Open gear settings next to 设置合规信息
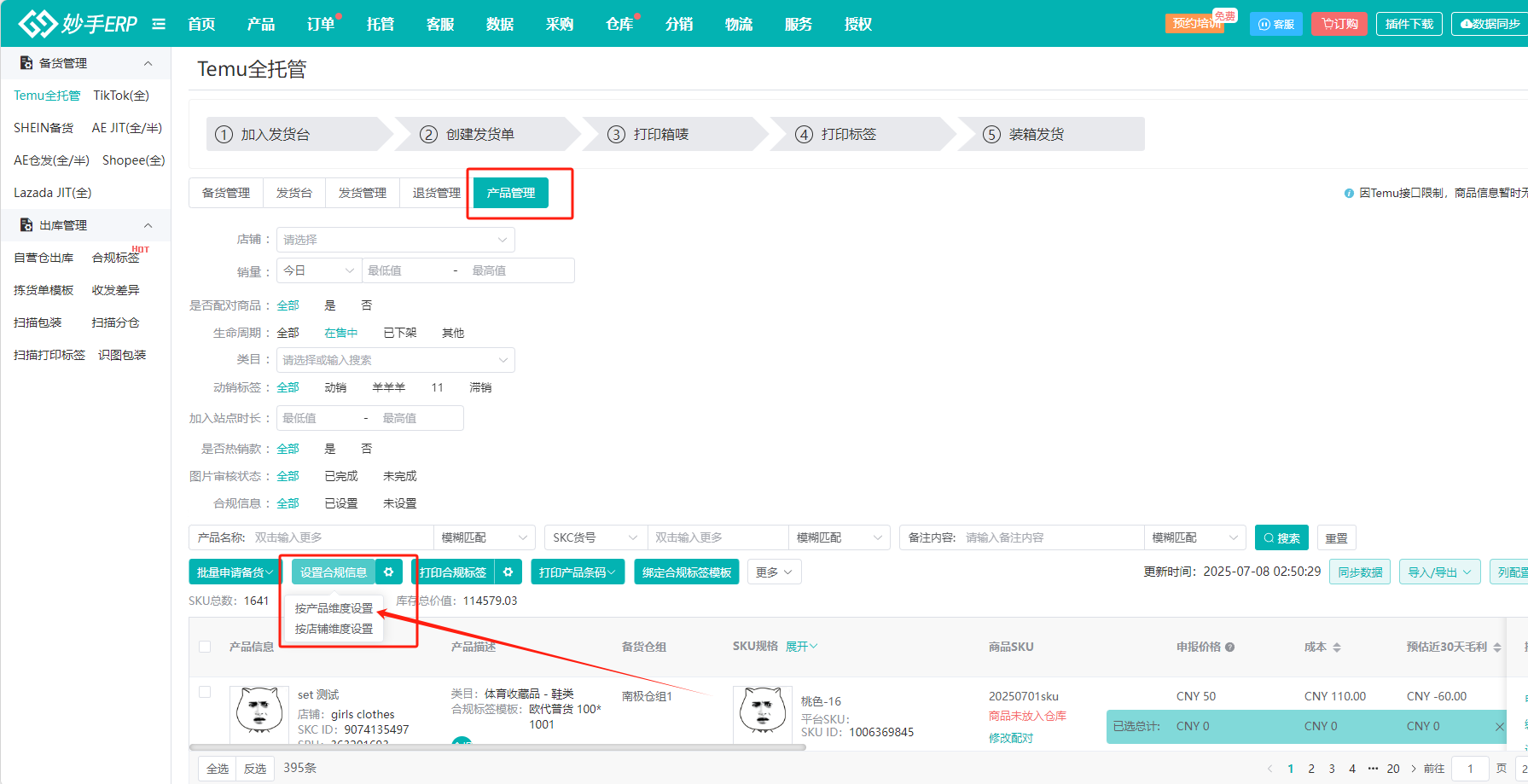This screenshot has height=784, width=1528. 389,572
